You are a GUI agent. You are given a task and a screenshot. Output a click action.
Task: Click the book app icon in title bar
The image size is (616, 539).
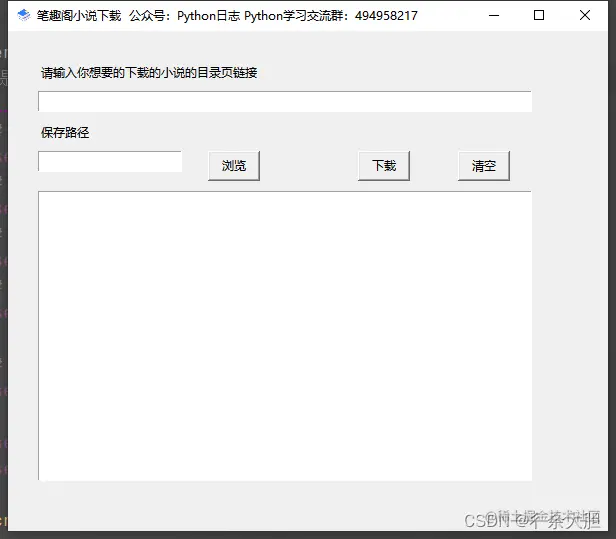(24, 15)
